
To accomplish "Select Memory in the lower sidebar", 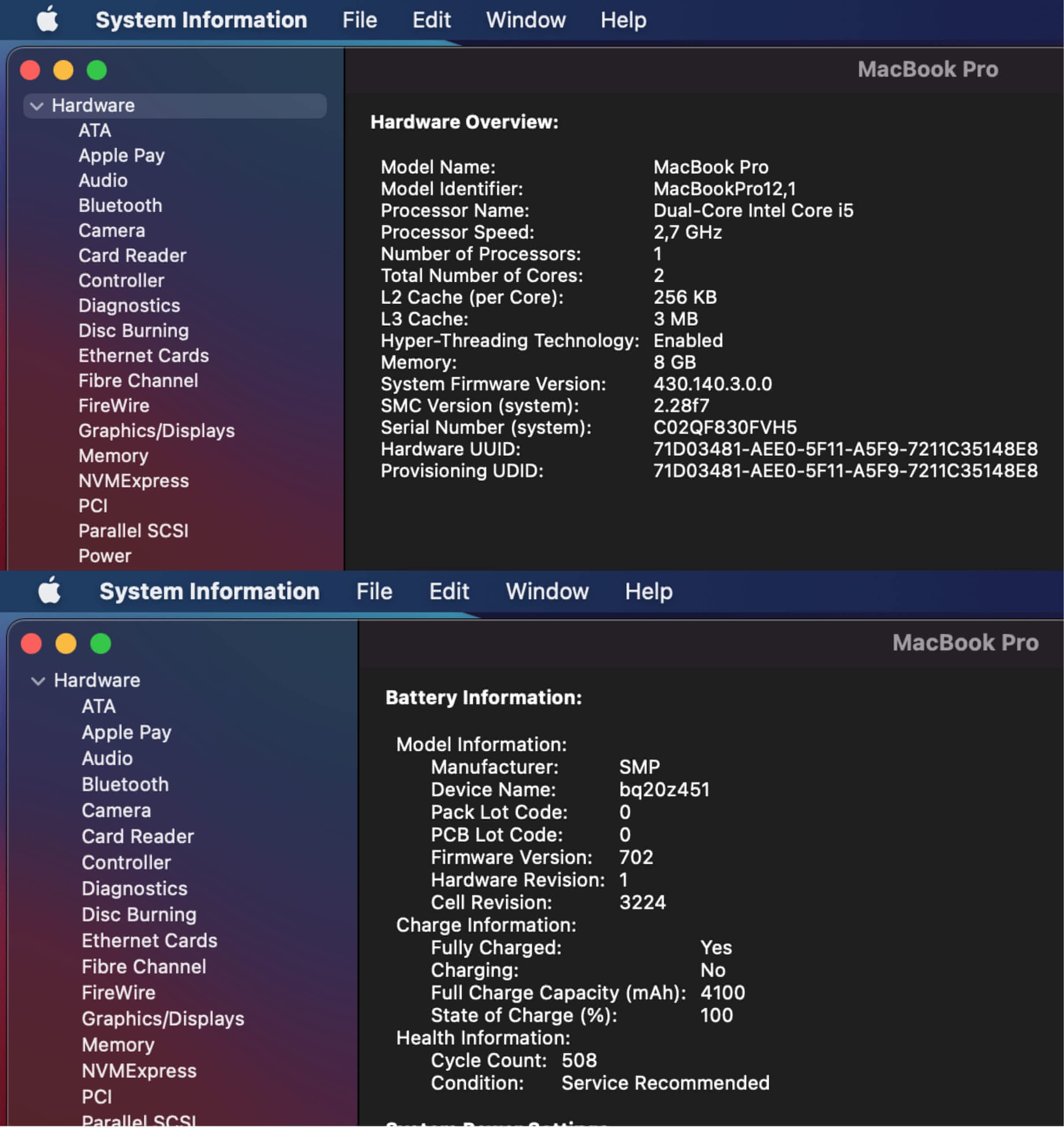I will click(118, 1045).
